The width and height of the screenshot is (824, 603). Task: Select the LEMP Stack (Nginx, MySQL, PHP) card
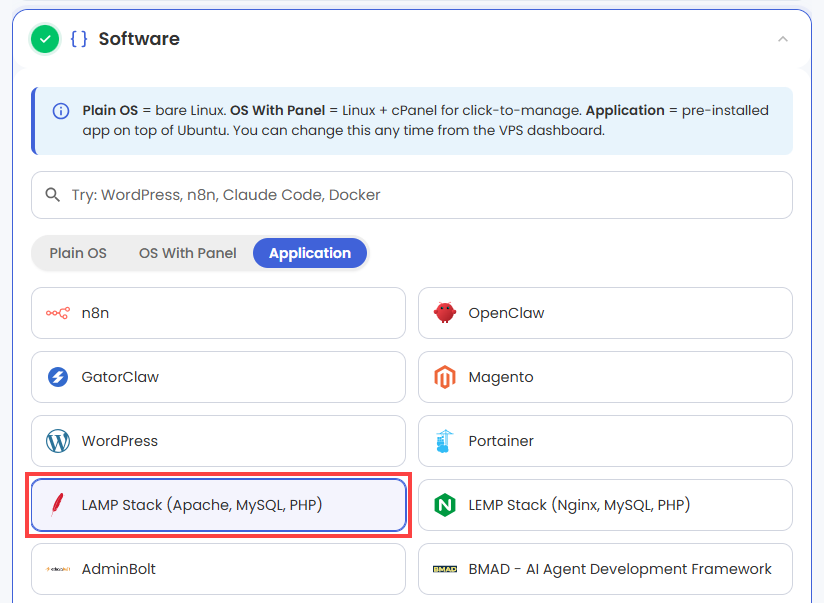pyautogui.click(x=605, y=505)
